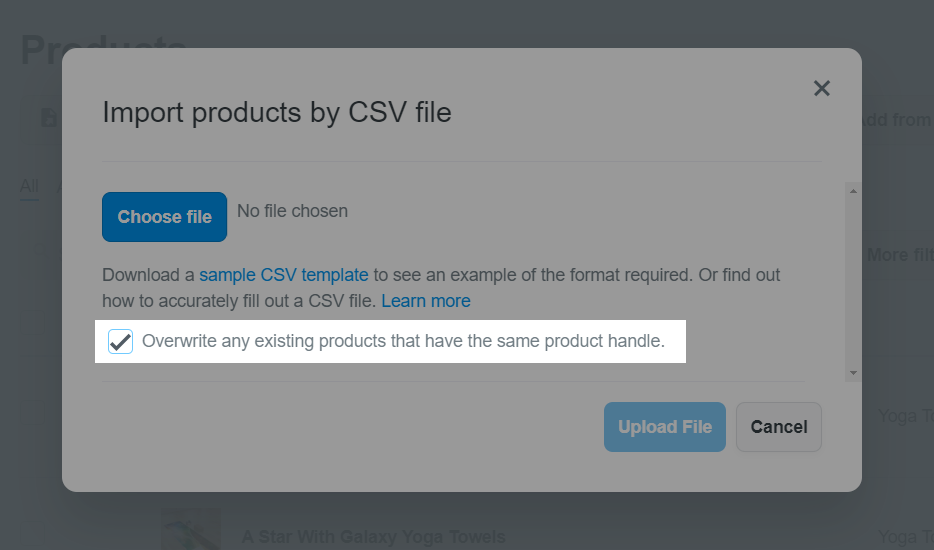934x550 pixels.
Task: Open the A Star With Galaxy Yoga Towels product
Action: (x=373, y=537)
